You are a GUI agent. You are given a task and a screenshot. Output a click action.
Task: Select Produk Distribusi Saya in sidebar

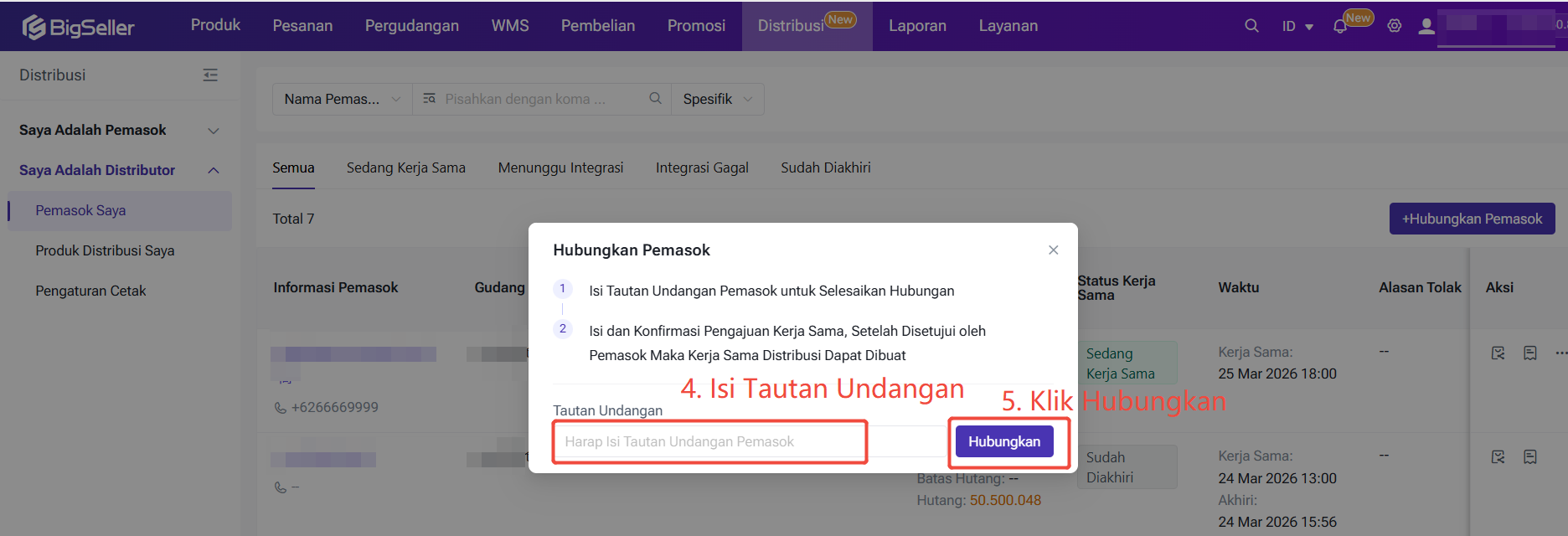click(x=105, y=250)
